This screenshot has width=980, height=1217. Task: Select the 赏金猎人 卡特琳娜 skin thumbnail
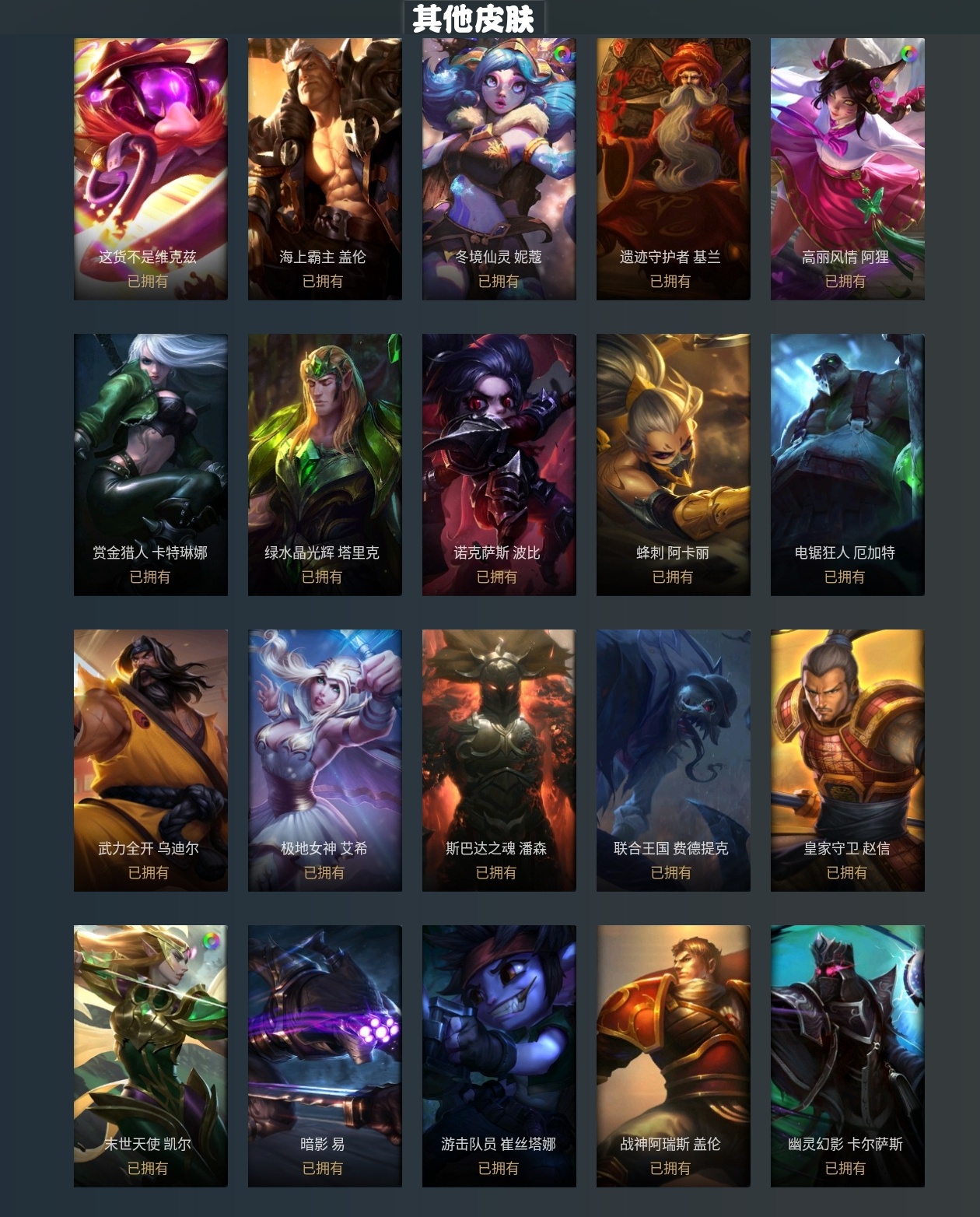point(151,465)
